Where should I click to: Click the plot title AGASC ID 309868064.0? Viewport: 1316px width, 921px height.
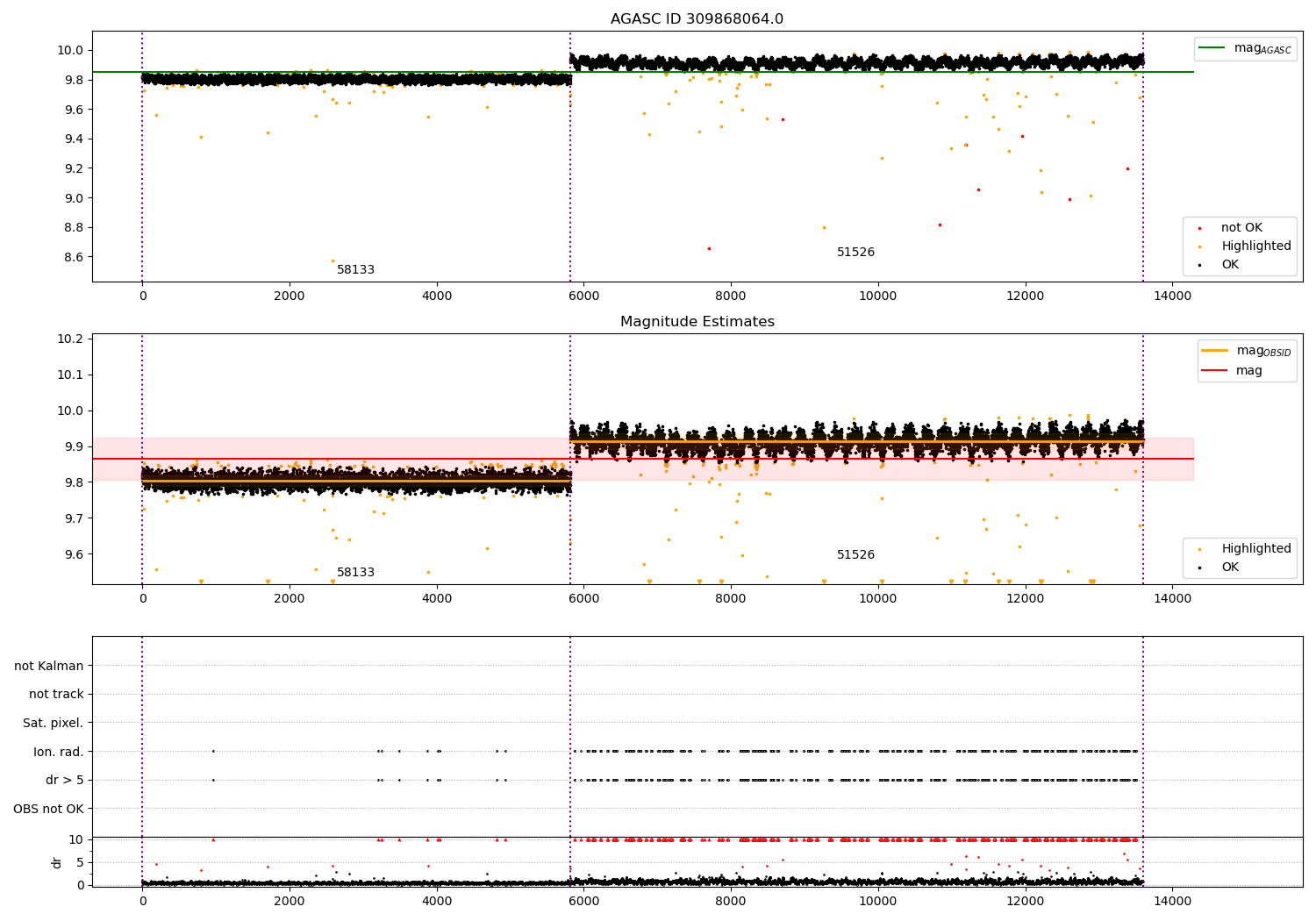pos(697,19)
